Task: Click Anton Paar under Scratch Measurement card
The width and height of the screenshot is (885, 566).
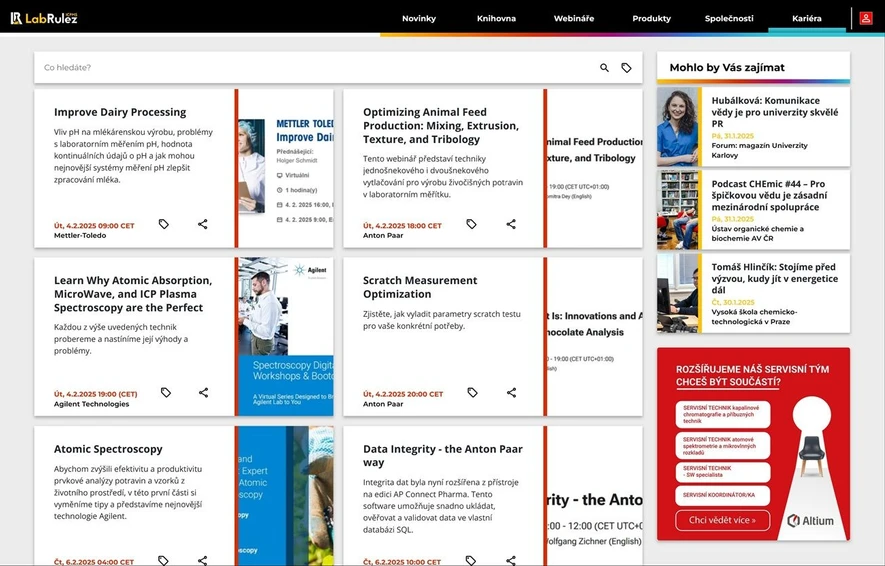Action: (x=383, y=403)
